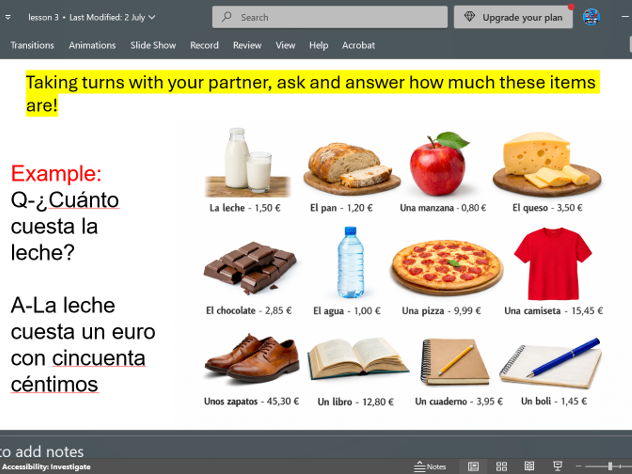
Task: Click caption La leche - 1,50 €
Action: (245, 208)
